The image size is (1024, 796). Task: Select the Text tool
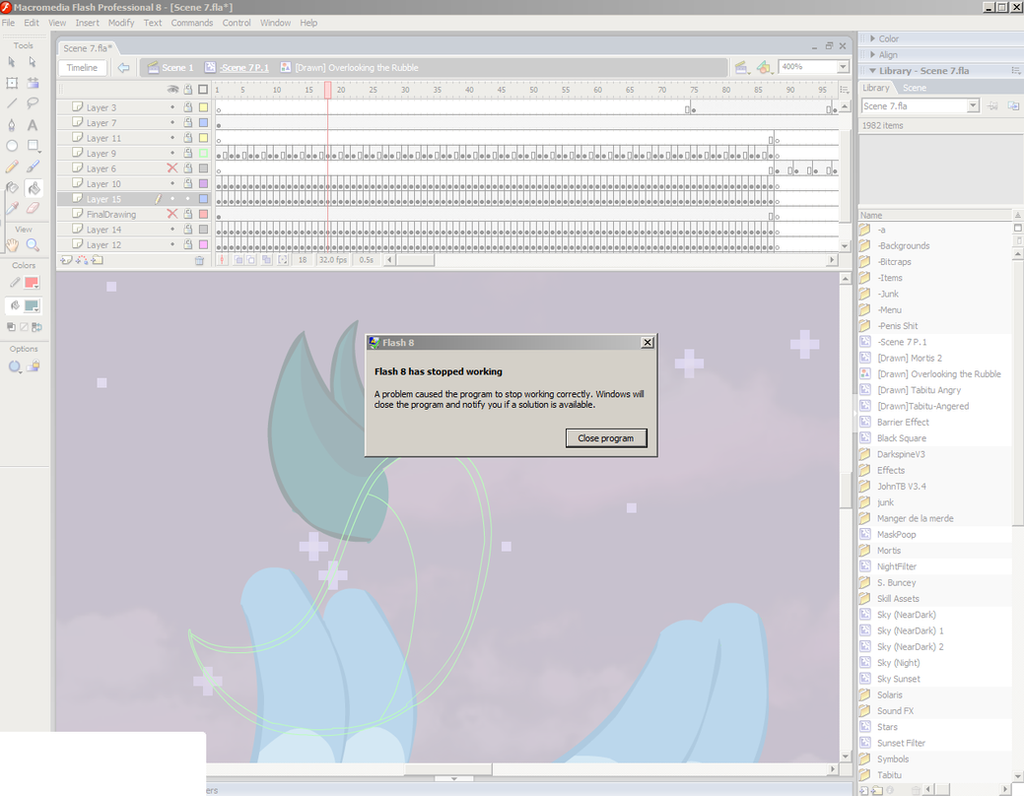(33, 125)
